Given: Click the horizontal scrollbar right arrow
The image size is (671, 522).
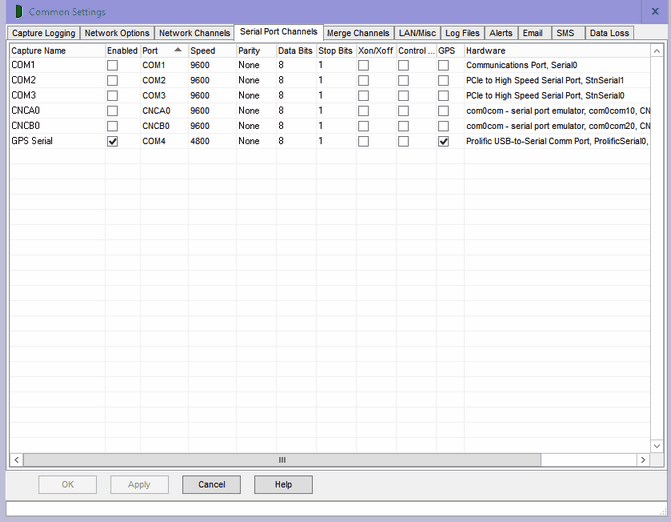Looking at the screenshot, I should [x=643, y=460].
